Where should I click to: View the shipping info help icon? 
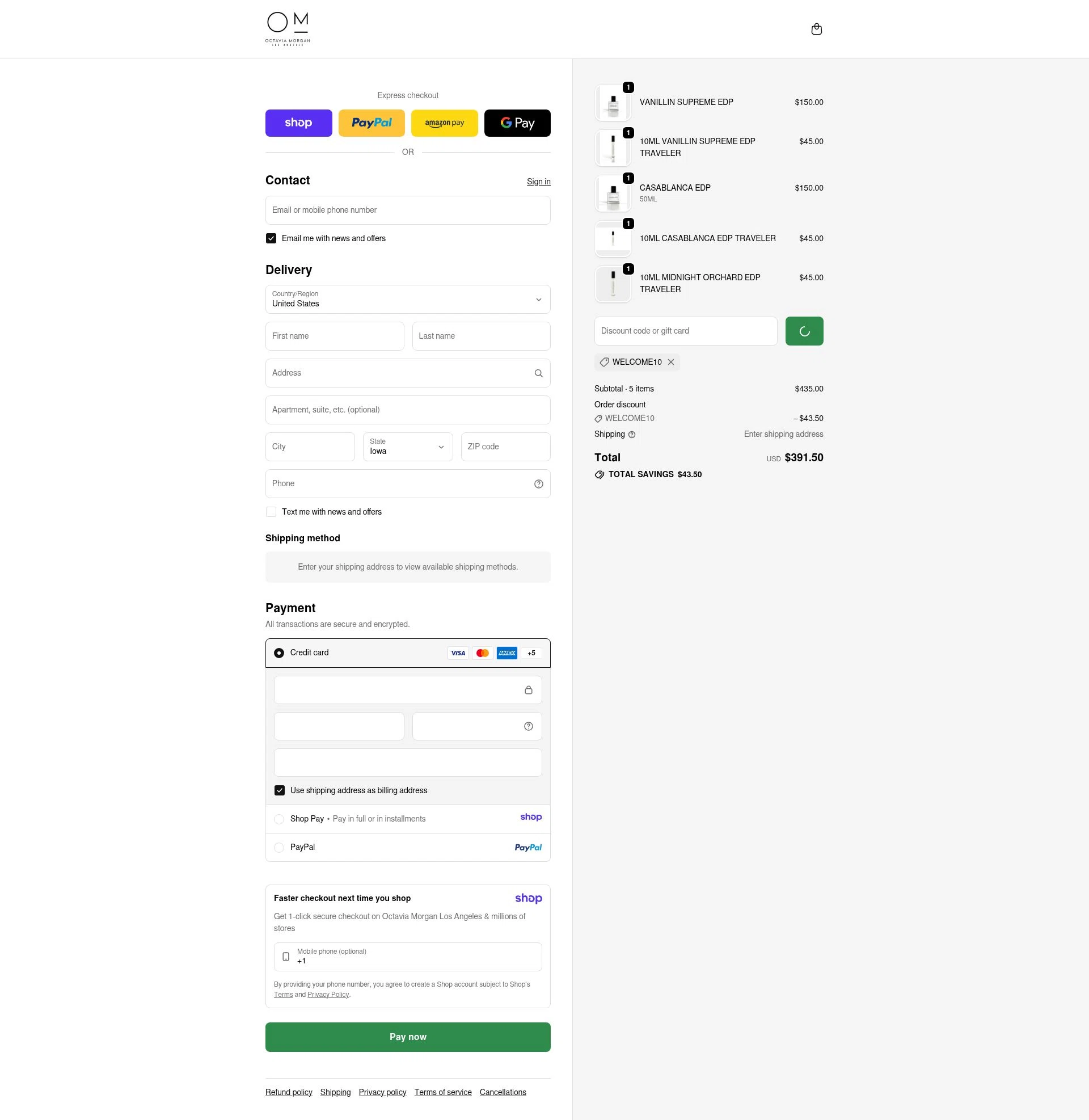tap(631, 434)
